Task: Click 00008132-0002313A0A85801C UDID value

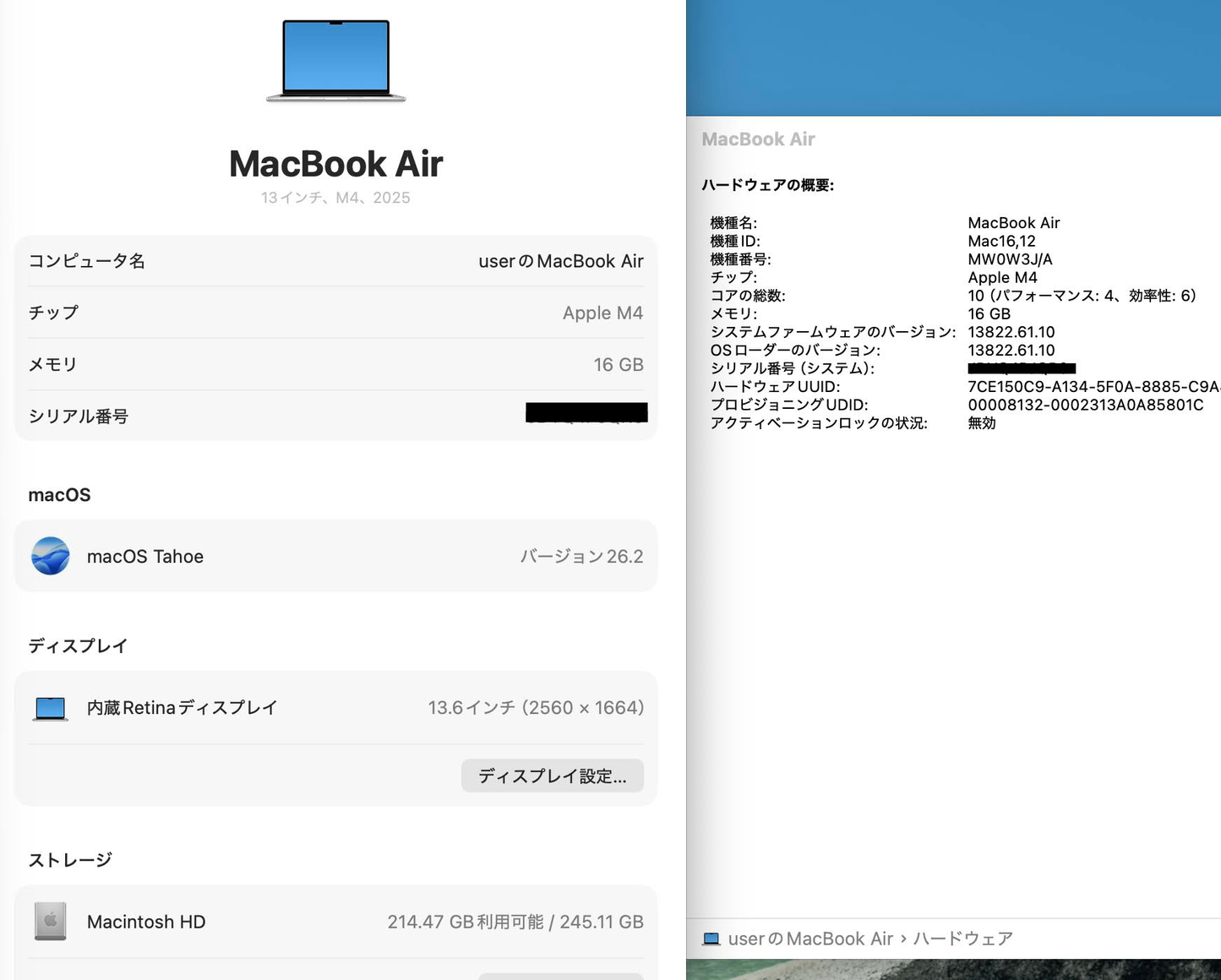Action: click(1086, 405)
